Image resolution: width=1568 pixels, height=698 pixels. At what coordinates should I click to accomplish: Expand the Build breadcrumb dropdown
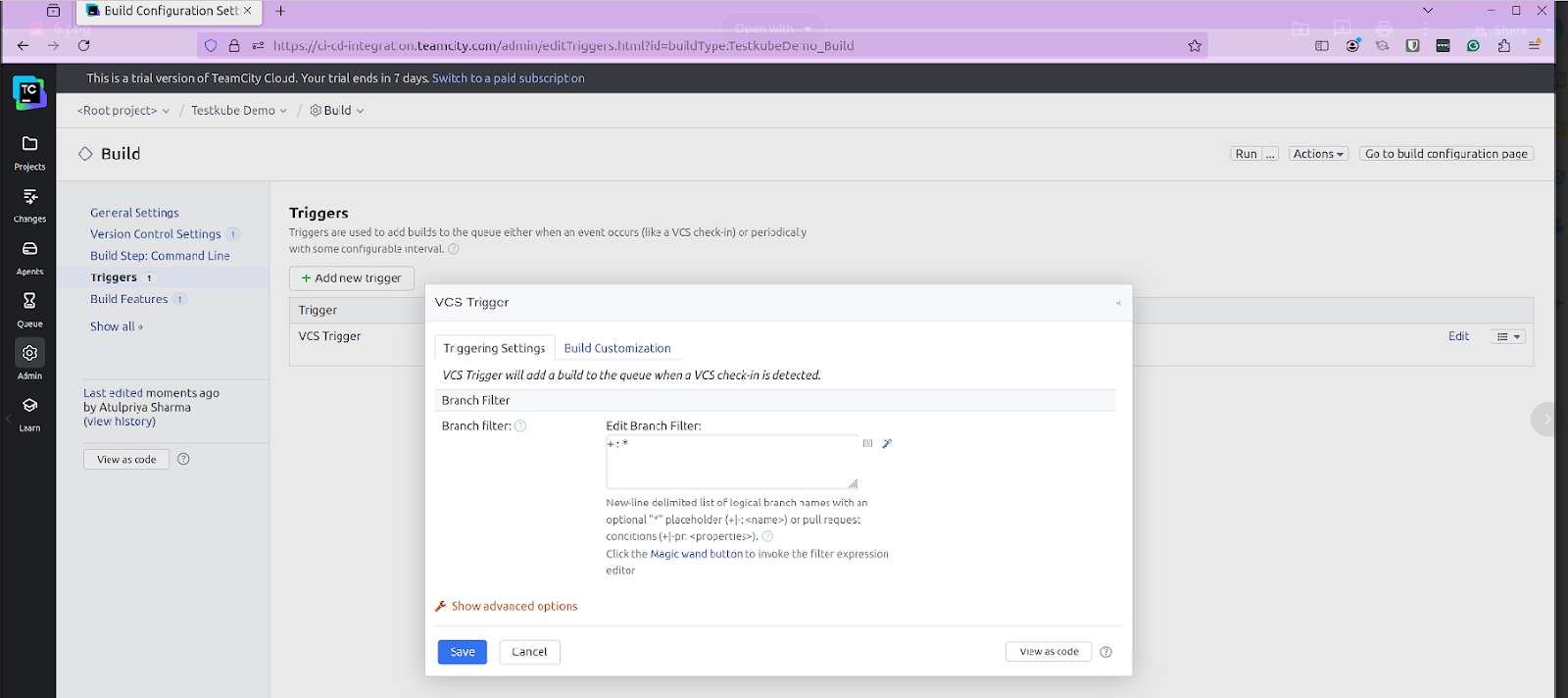click(x=360, y=111)
